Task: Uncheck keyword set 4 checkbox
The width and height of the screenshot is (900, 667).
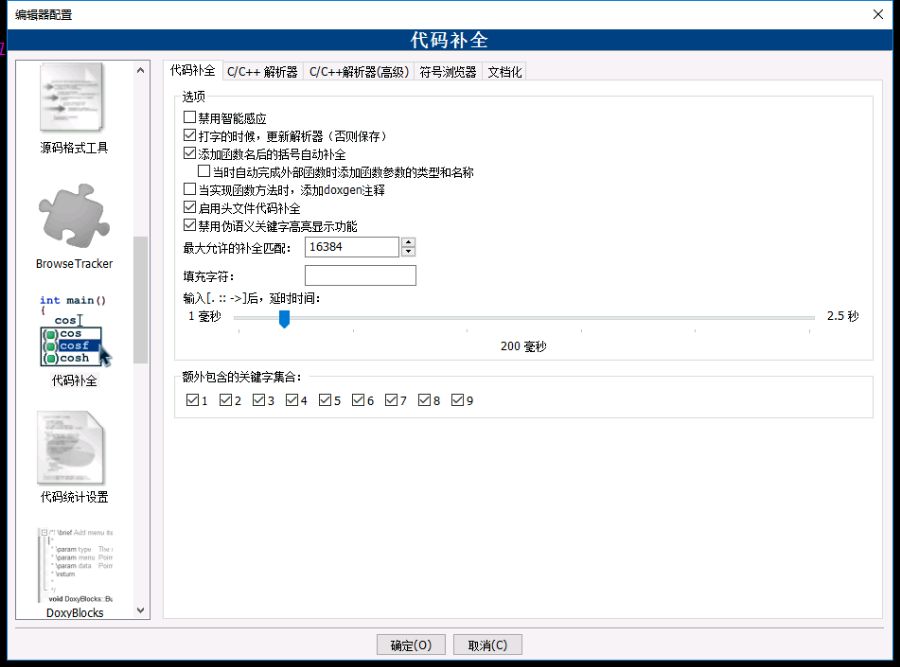Action: (292, 400)
